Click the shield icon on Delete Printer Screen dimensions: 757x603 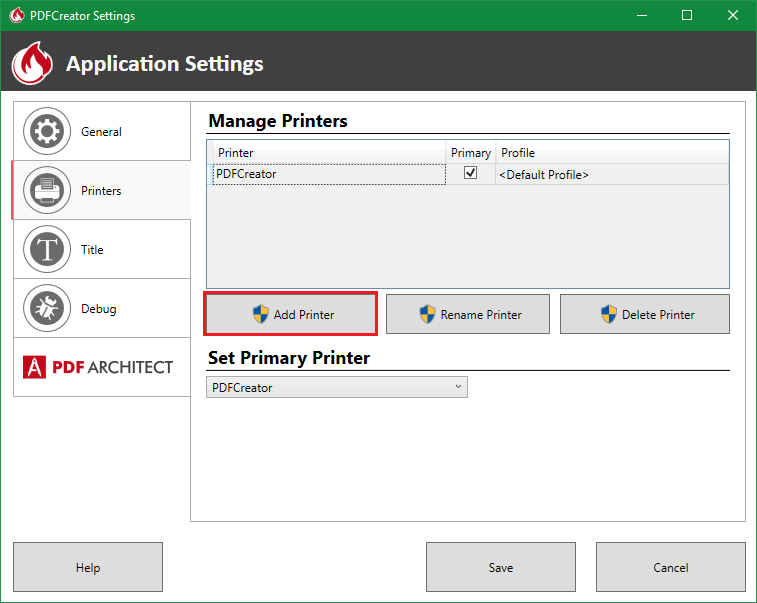click(x=609, y=314)
